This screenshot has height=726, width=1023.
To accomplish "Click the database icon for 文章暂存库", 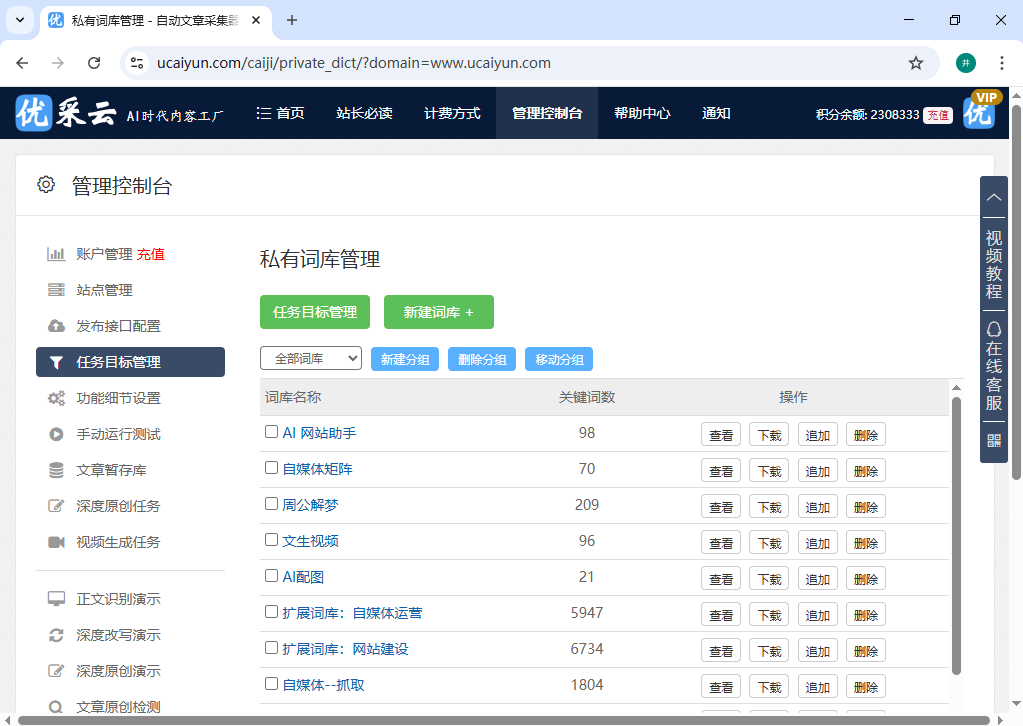I will pyautogui.click(x=56, y=470).
